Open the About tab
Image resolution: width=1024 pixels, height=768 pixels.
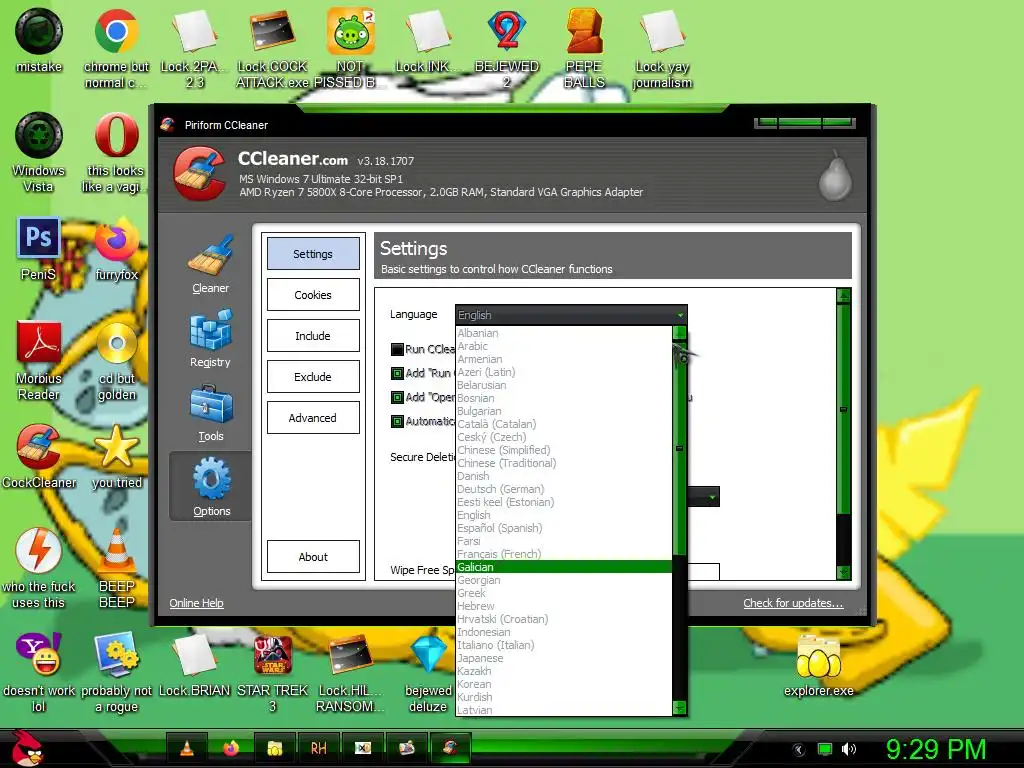click(x=313, y=557)
